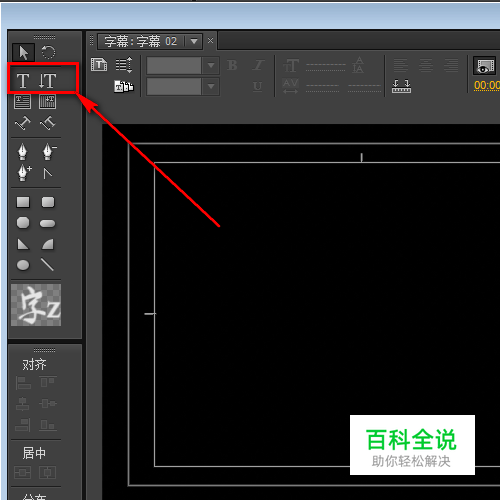
Task: Align text to the left
Action: [x=401, y=65]
